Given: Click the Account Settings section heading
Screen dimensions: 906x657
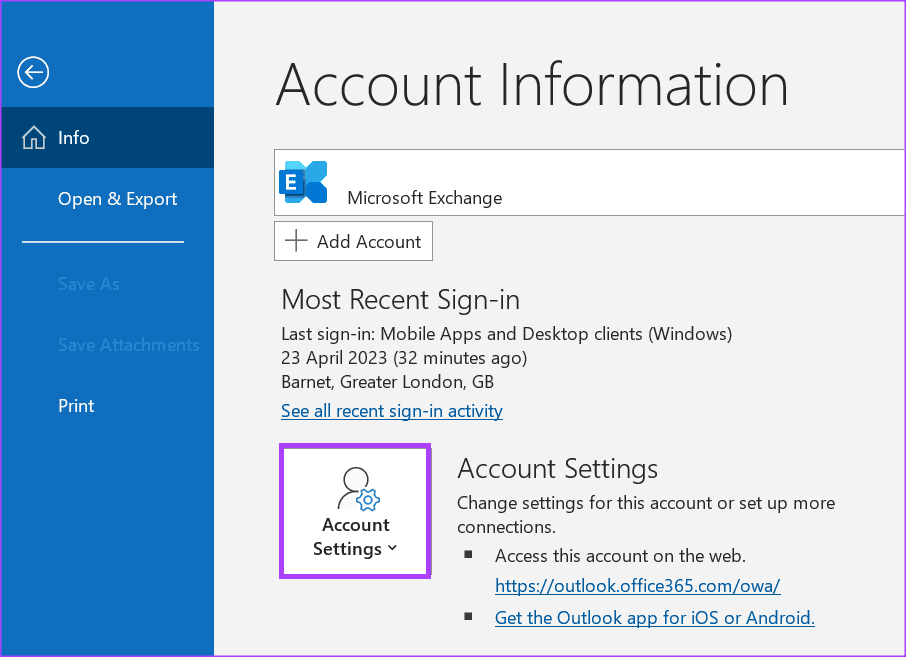Looking at the screenshot, I should [x=557, y=468].
